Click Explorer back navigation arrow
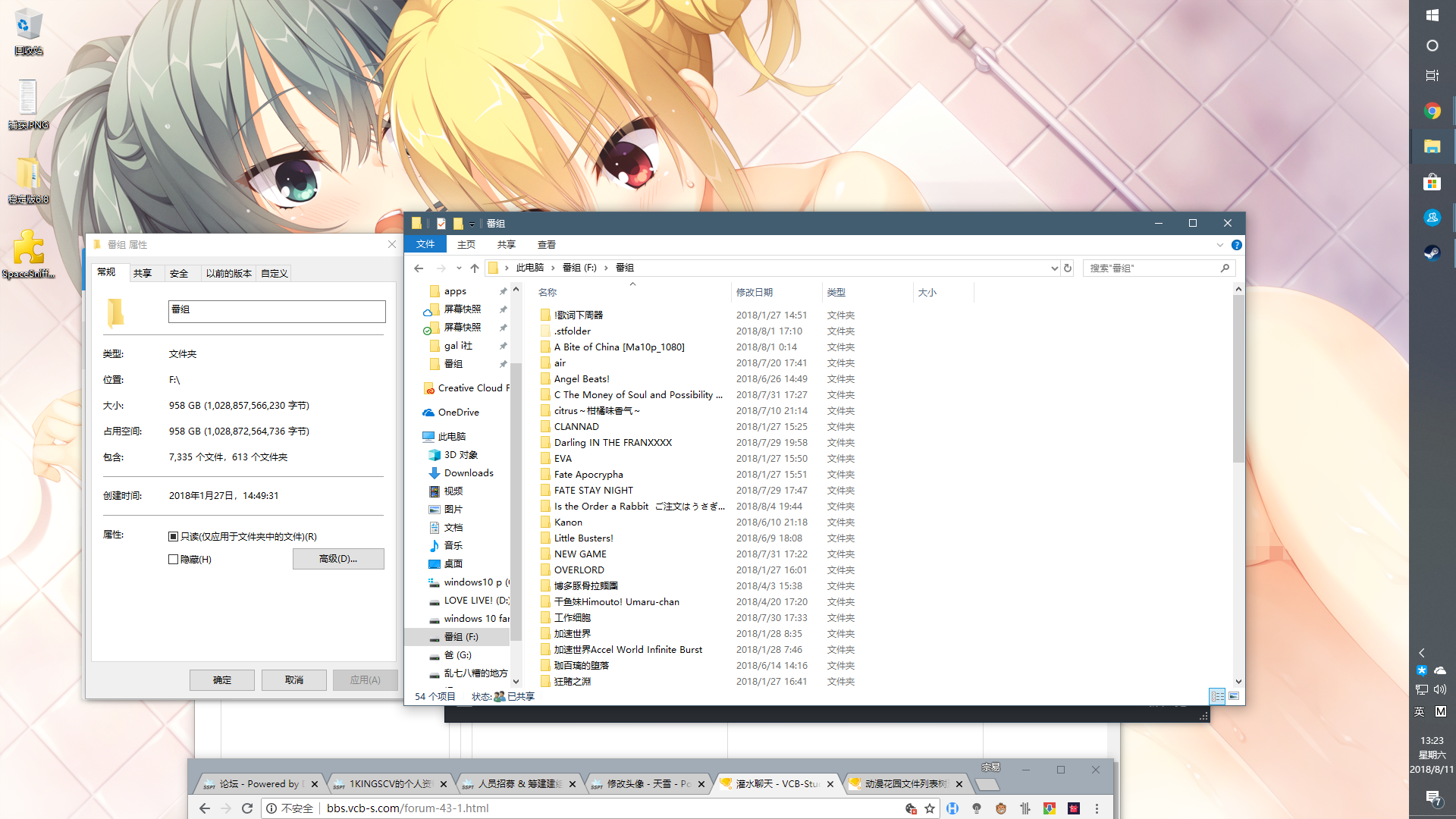This screenshot has width=1456, height=819. tap(419, 268)
